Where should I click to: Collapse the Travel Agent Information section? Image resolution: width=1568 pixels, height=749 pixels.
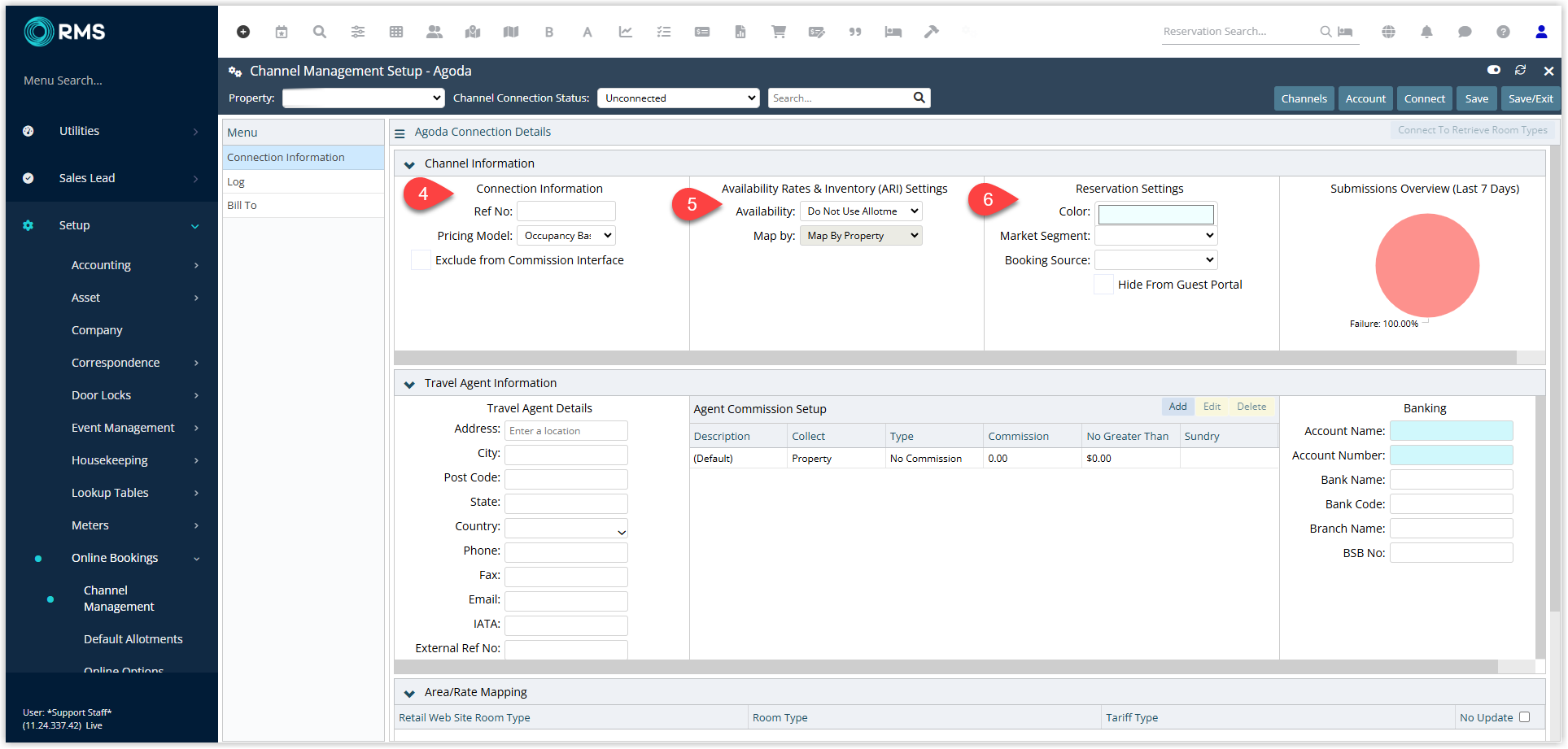(409, 385)
